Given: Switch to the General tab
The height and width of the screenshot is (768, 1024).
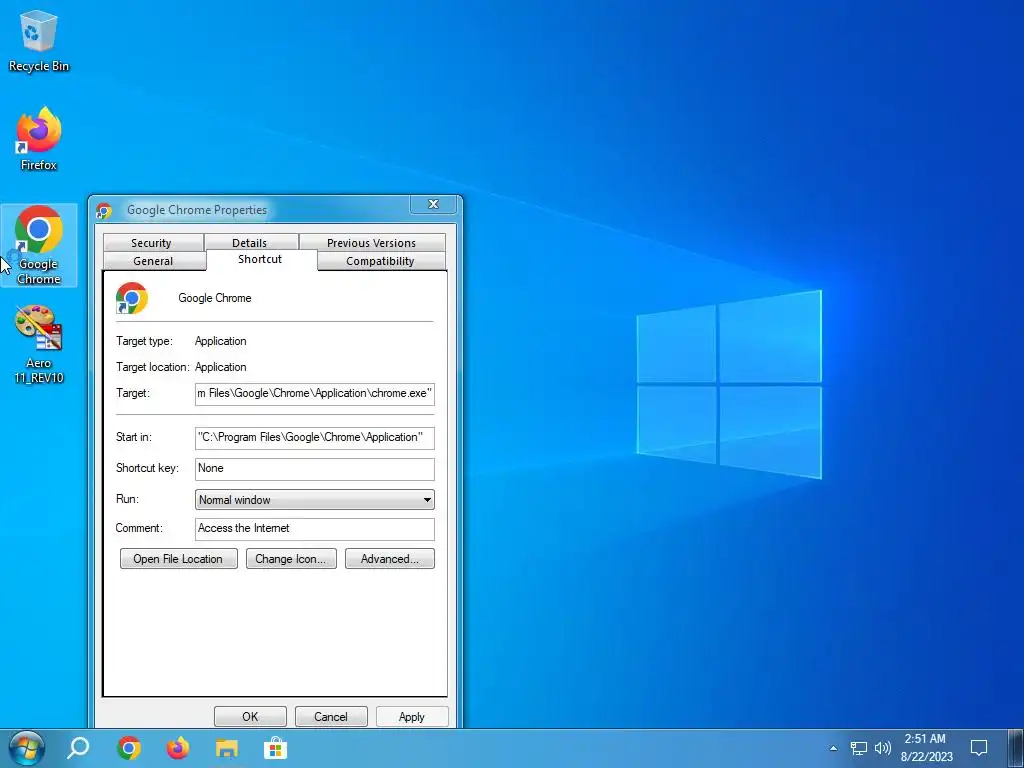Looking at the screenshot, I should click(153, 261).
